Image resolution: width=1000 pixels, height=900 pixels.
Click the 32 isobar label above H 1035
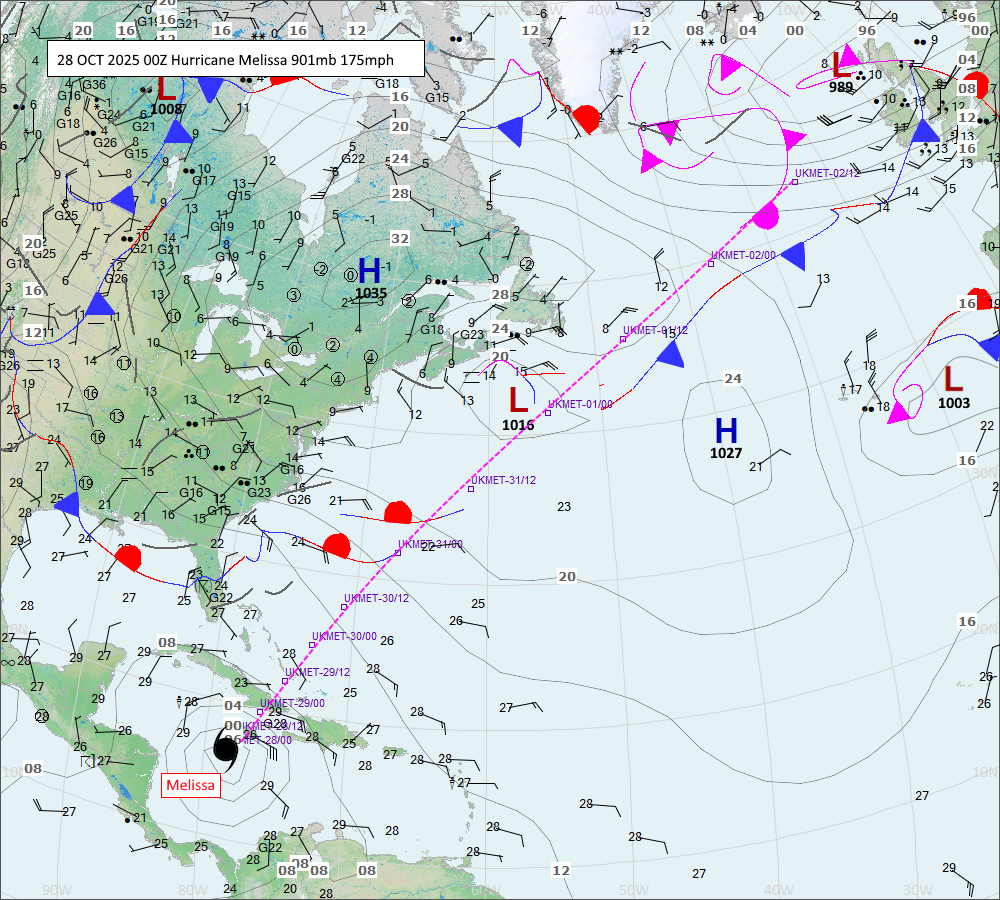tap(400, 238)
